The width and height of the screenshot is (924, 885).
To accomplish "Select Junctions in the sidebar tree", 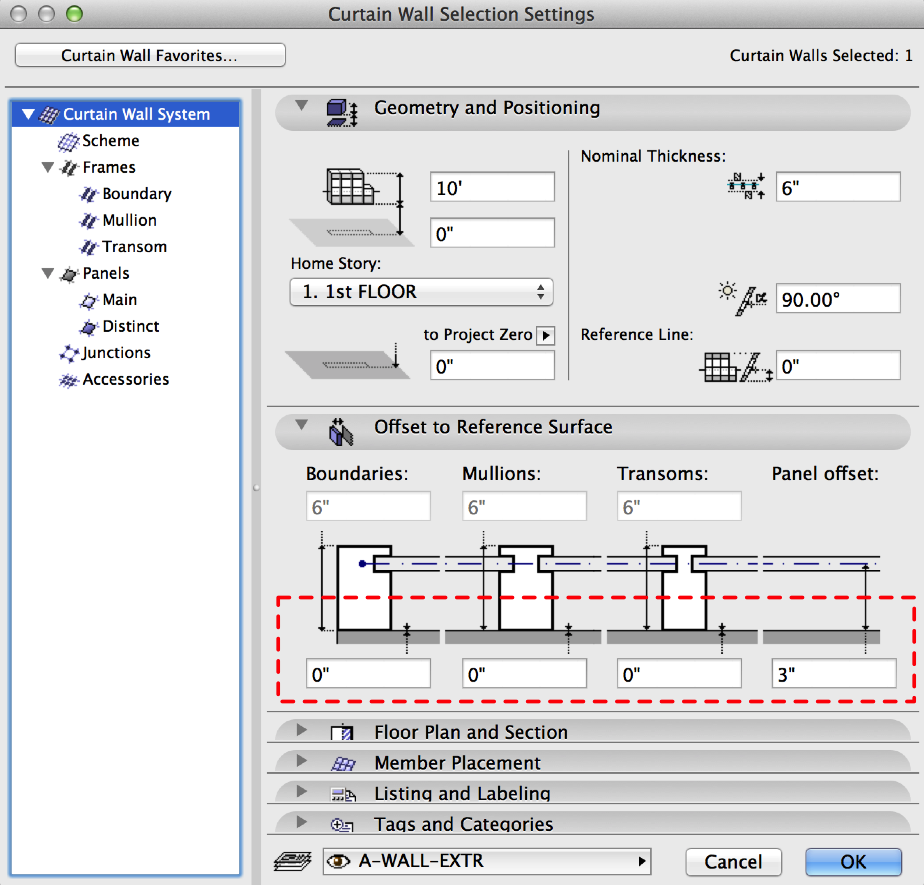I will [x=113, y=352].
